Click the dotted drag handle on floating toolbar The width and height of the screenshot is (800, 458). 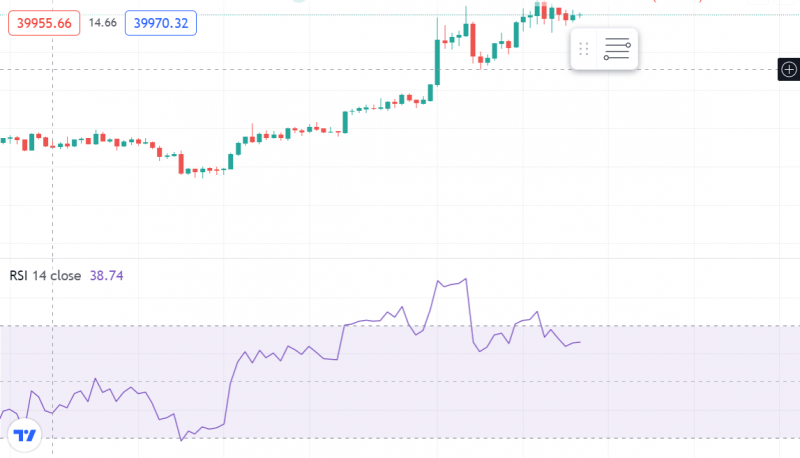click(584, 49)
